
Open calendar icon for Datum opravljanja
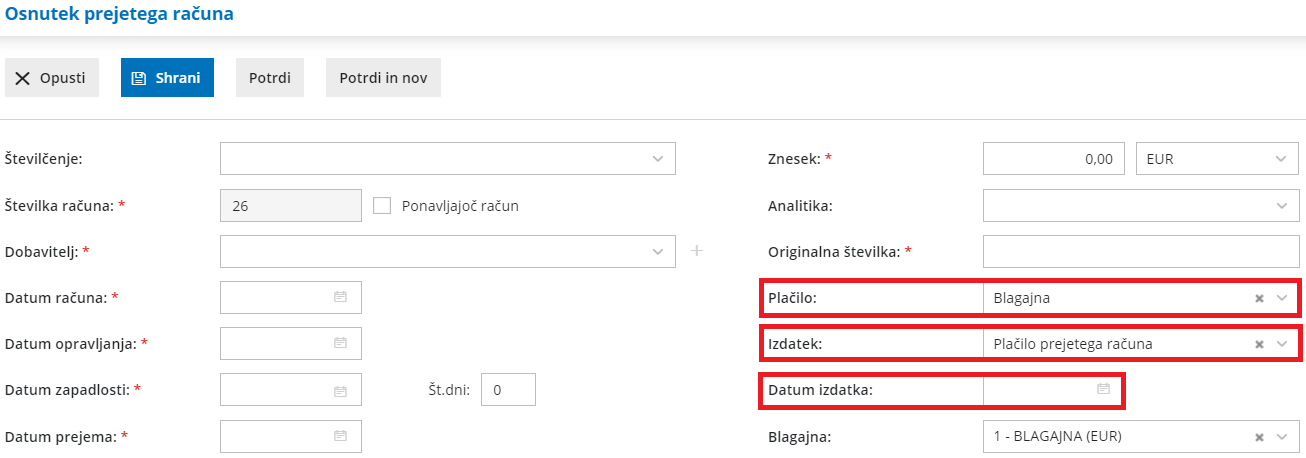(x=340, y=343)
